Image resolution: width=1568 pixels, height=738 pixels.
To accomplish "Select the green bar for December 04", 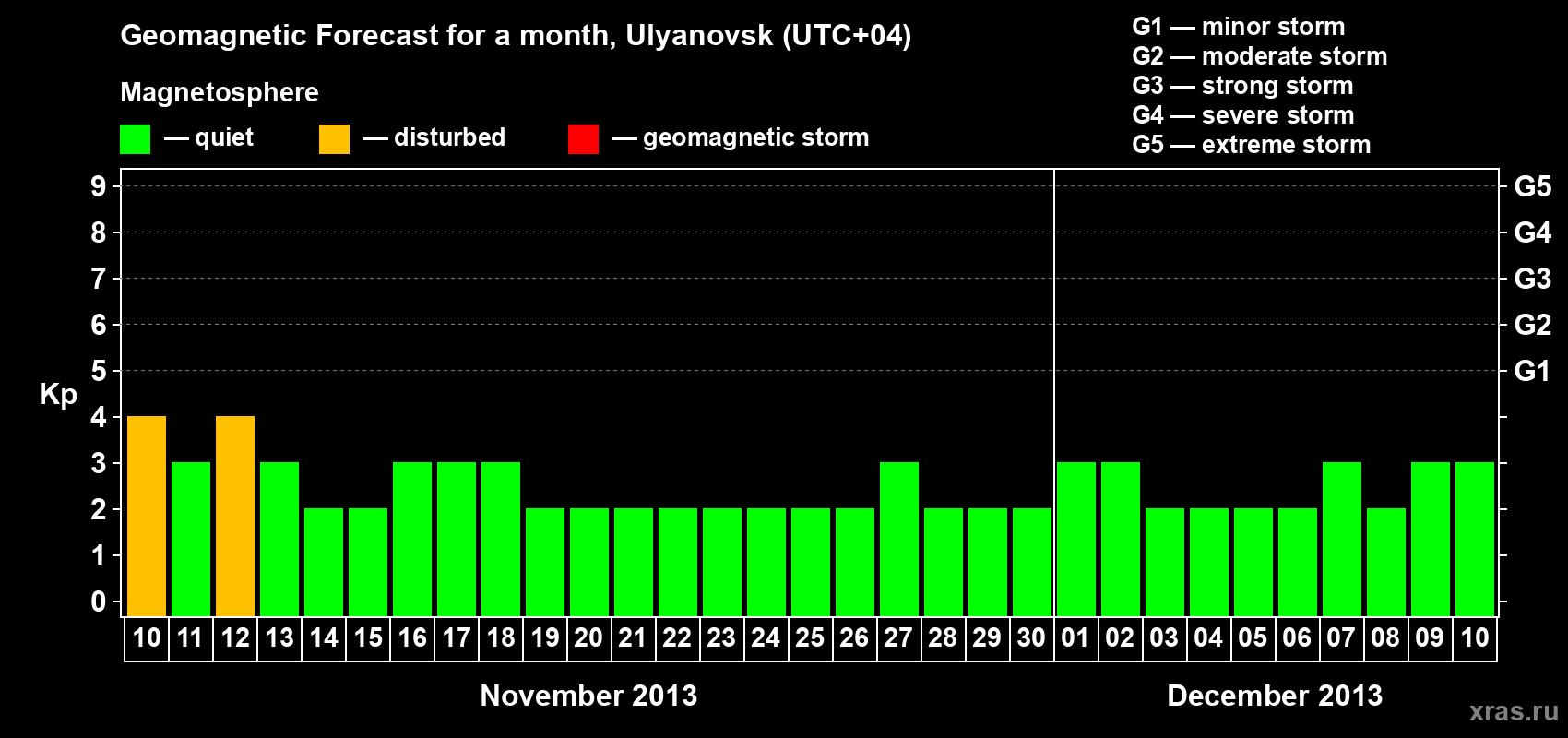I will tap(1209, 562).
